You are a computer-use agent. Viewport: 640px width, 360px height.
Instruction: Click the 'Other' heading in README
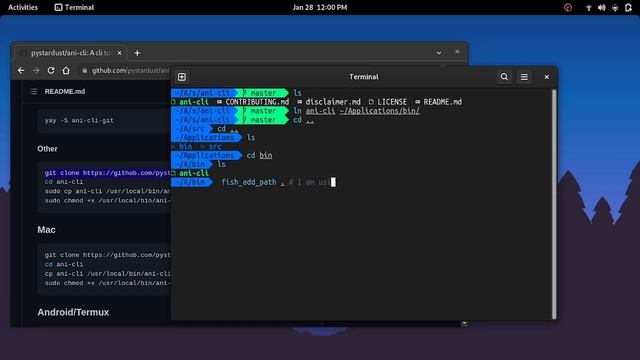click(x=47, y=149)
